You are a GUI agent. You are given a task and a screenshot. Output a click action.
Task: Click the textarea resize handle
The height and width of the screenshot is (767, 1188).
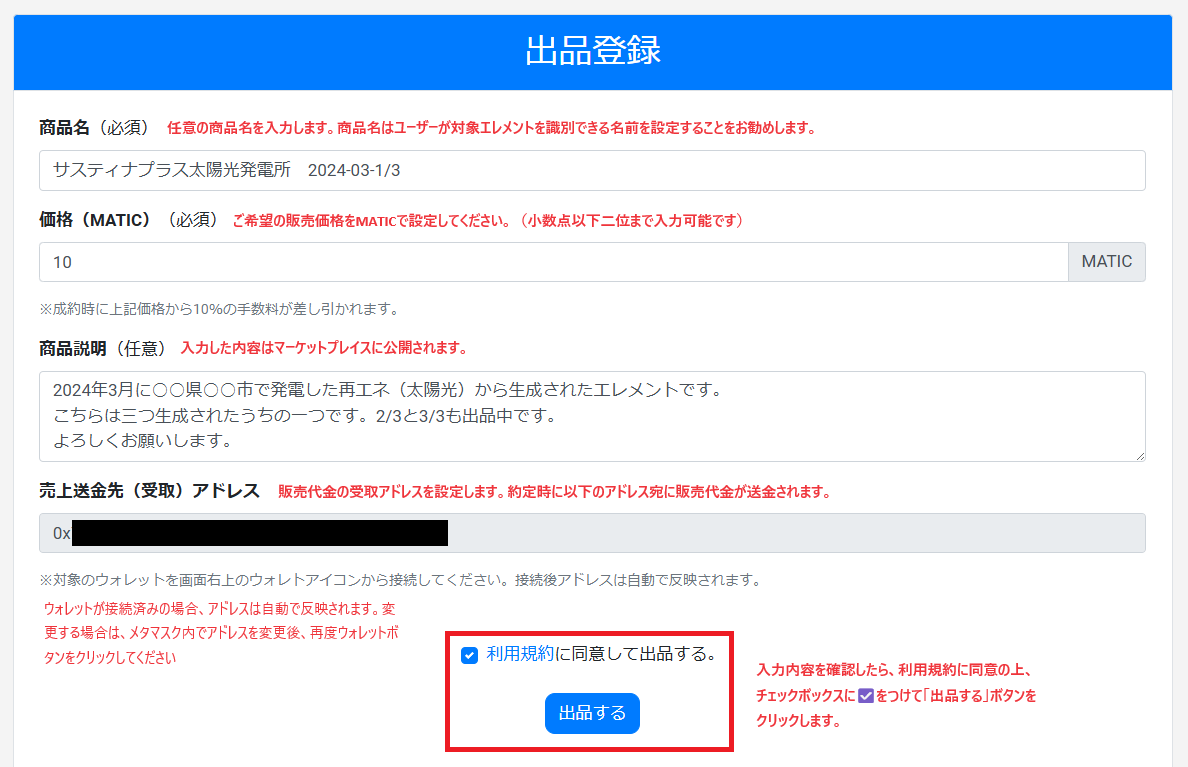(1139, 458)
